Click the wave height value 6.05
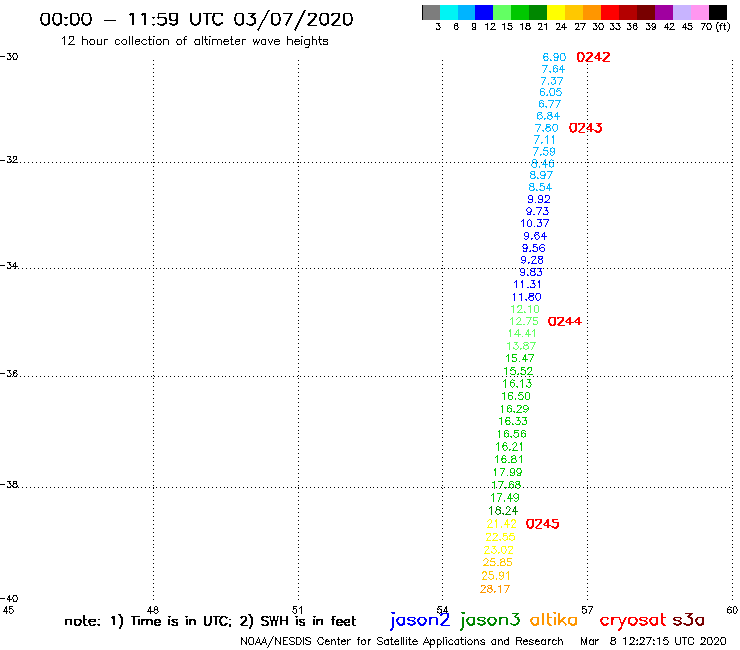The image size is (740, 650). [x=550, y=93]
